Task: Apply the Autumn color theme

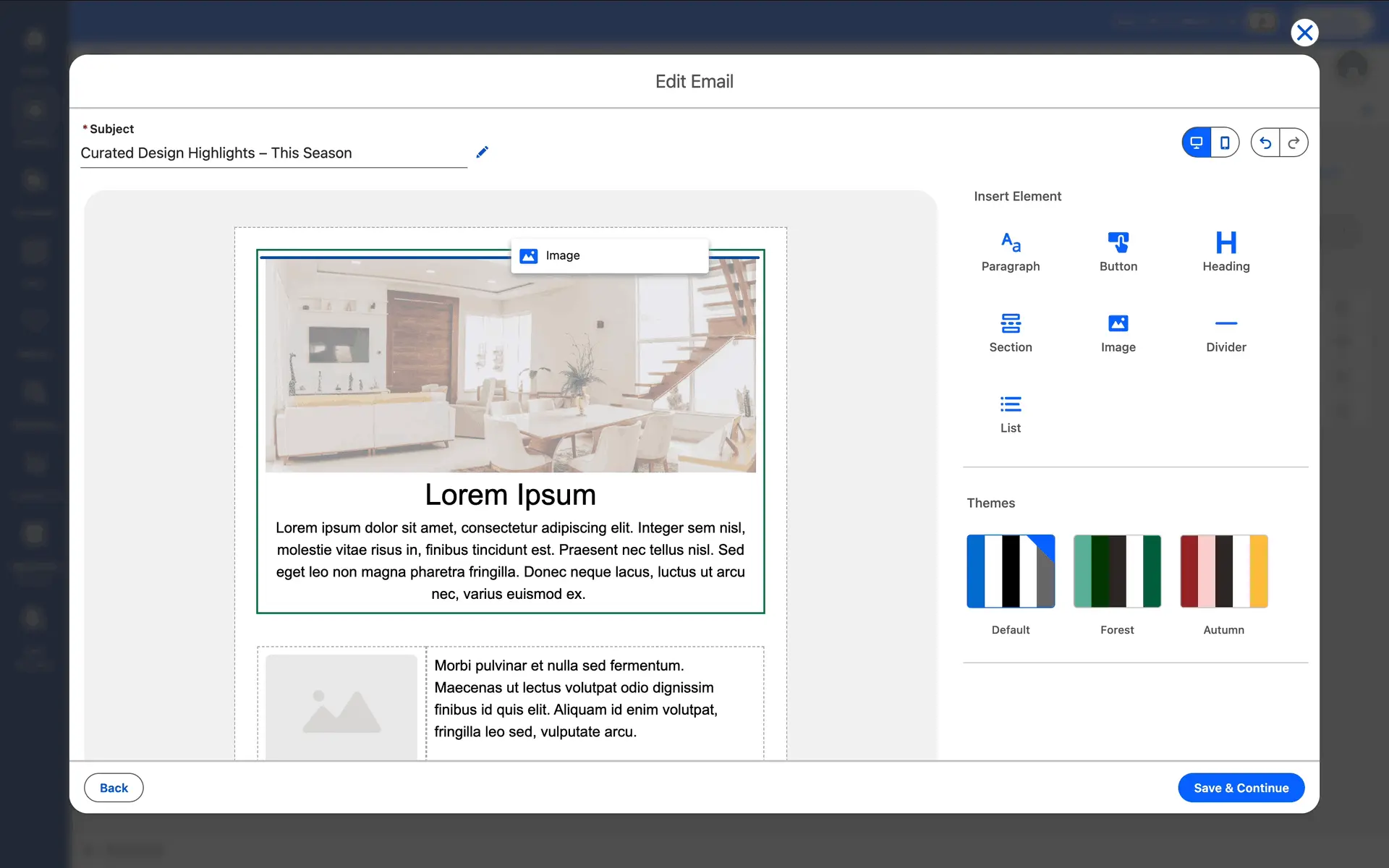Action: tap(1223, 571)
